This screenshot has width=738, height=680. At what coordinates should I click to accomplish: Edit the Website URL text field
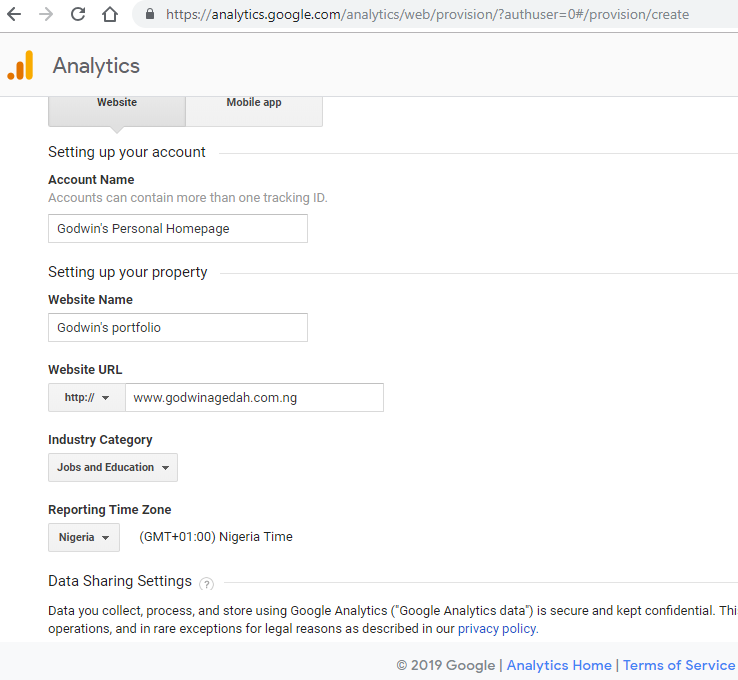(x=254, y=398)
